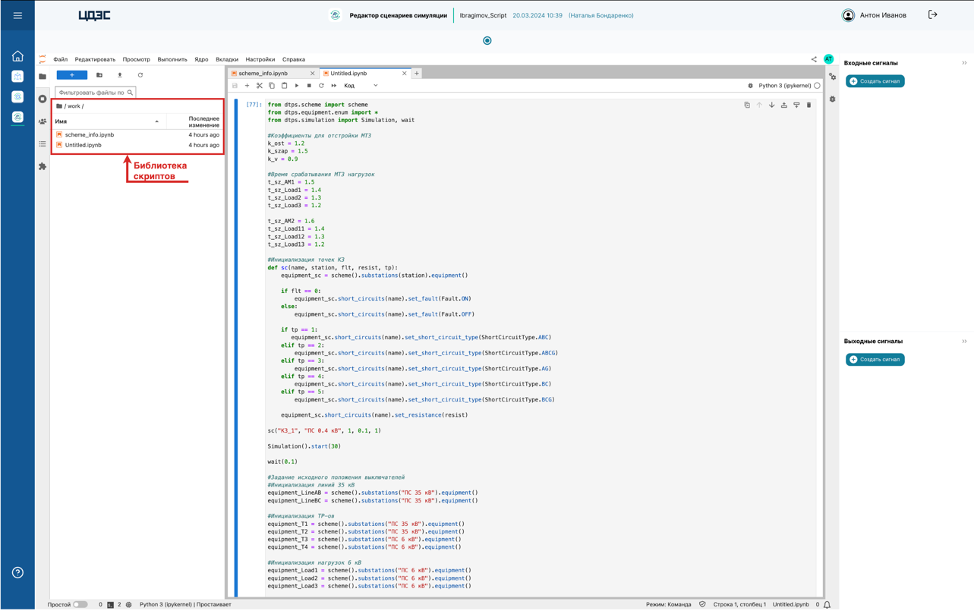Click Создать сигнал under Входные сигналы
Screen dimensions: 974x612
point(875,81)
